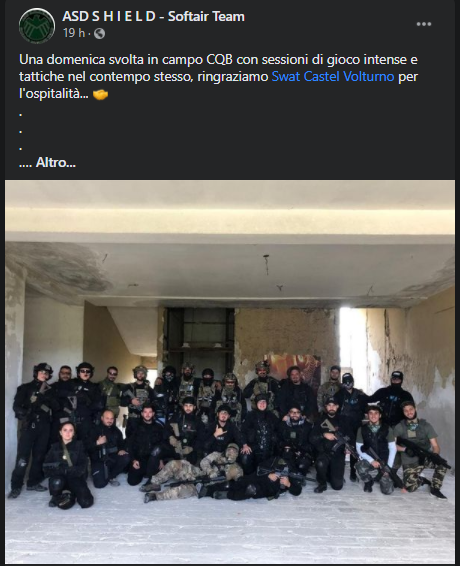
Task: Click the player lying down in camouflage
Action: pos(193,474)
